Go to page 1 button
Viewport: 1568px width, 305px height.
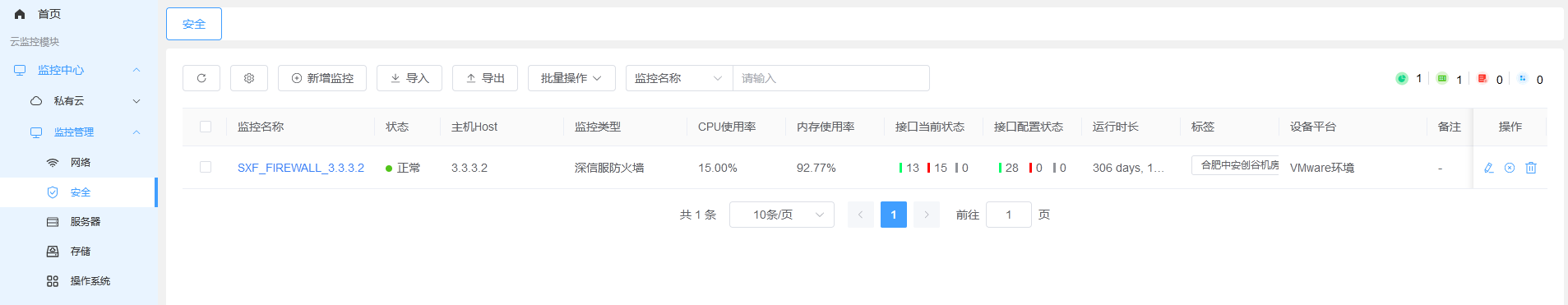click(x=894, y=215)
